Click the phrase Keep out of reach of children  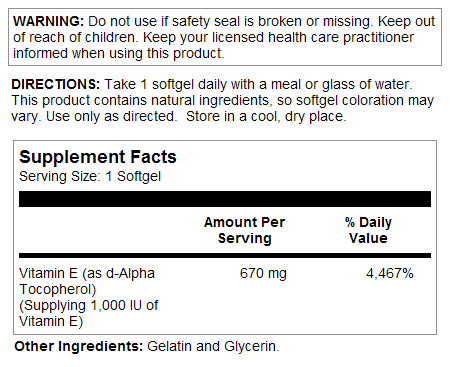pyautogui.click(x=224, y=29)
